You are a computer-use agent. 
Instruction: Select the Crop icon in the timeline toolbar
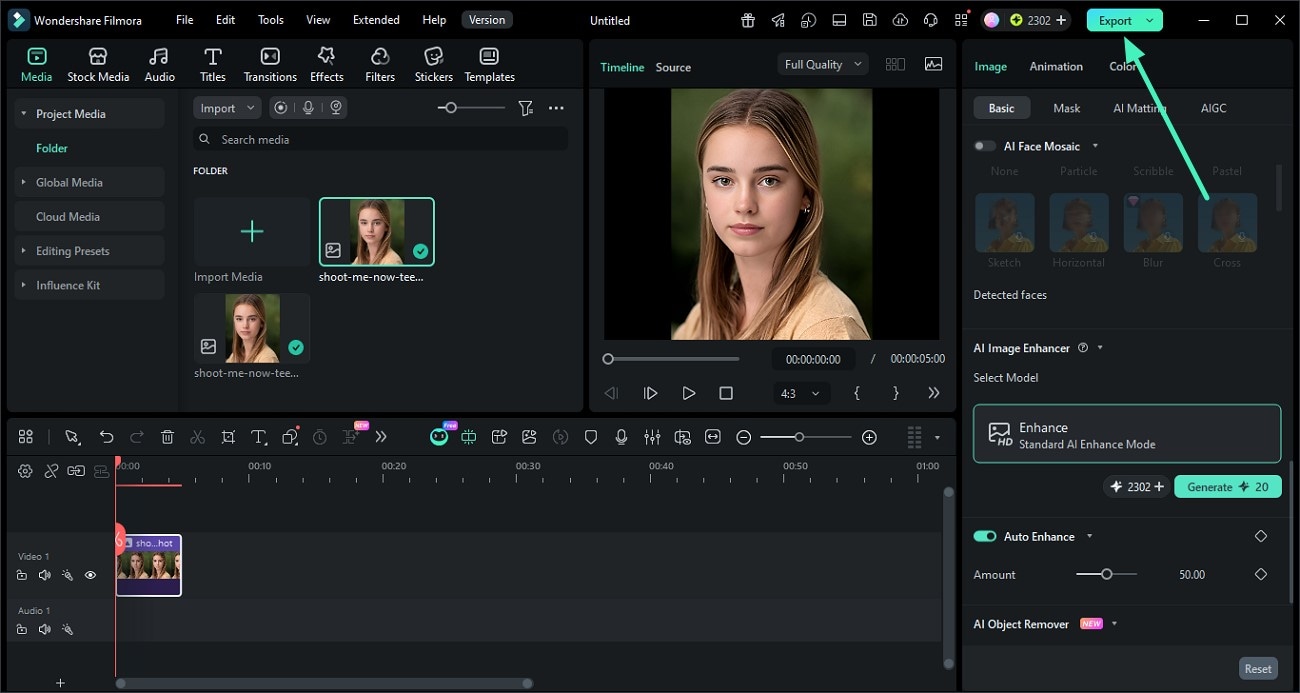coord(228,437)
